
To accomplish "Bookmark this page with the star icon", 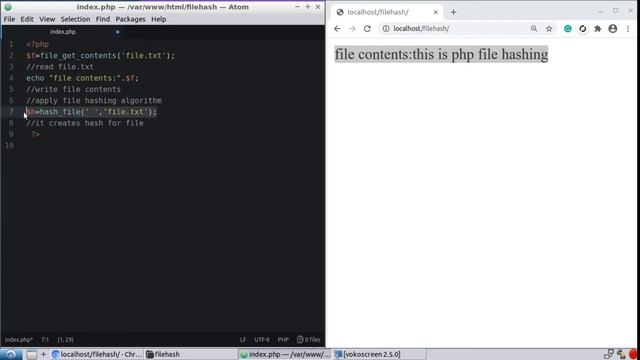I will tap(549, 29).
